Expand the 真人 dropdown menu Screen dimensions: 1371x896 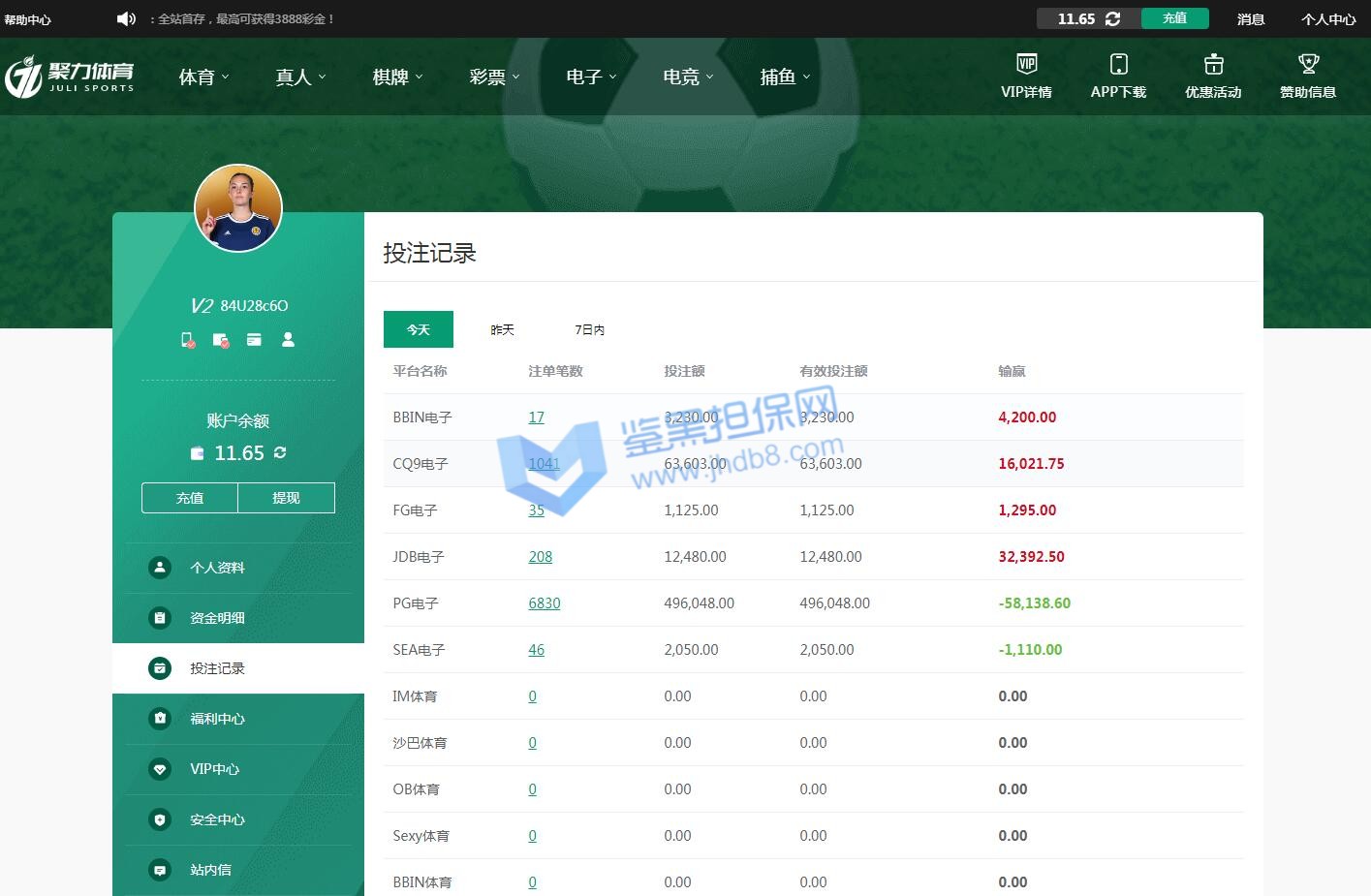click(300, 77)
